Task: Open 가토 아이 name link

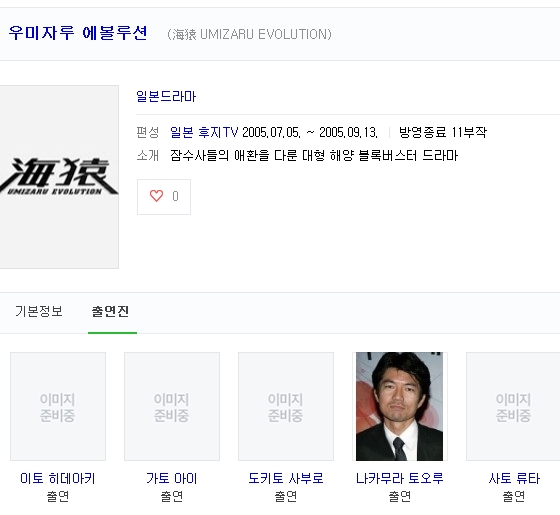Action: [172, 478]
